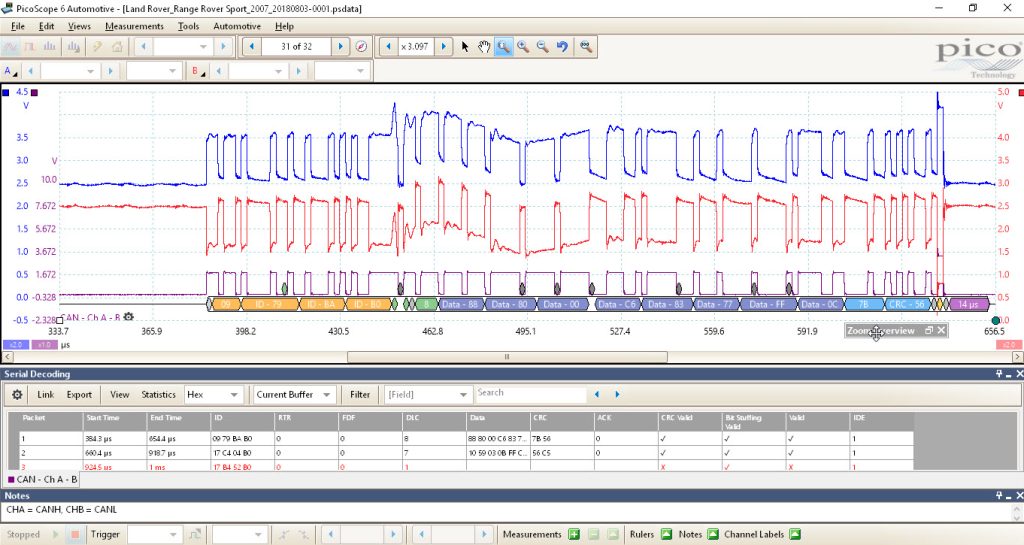The width and height of the screenshot is (1024, 545).
Task: Select the arrow pointer tool
Action: 464,46
